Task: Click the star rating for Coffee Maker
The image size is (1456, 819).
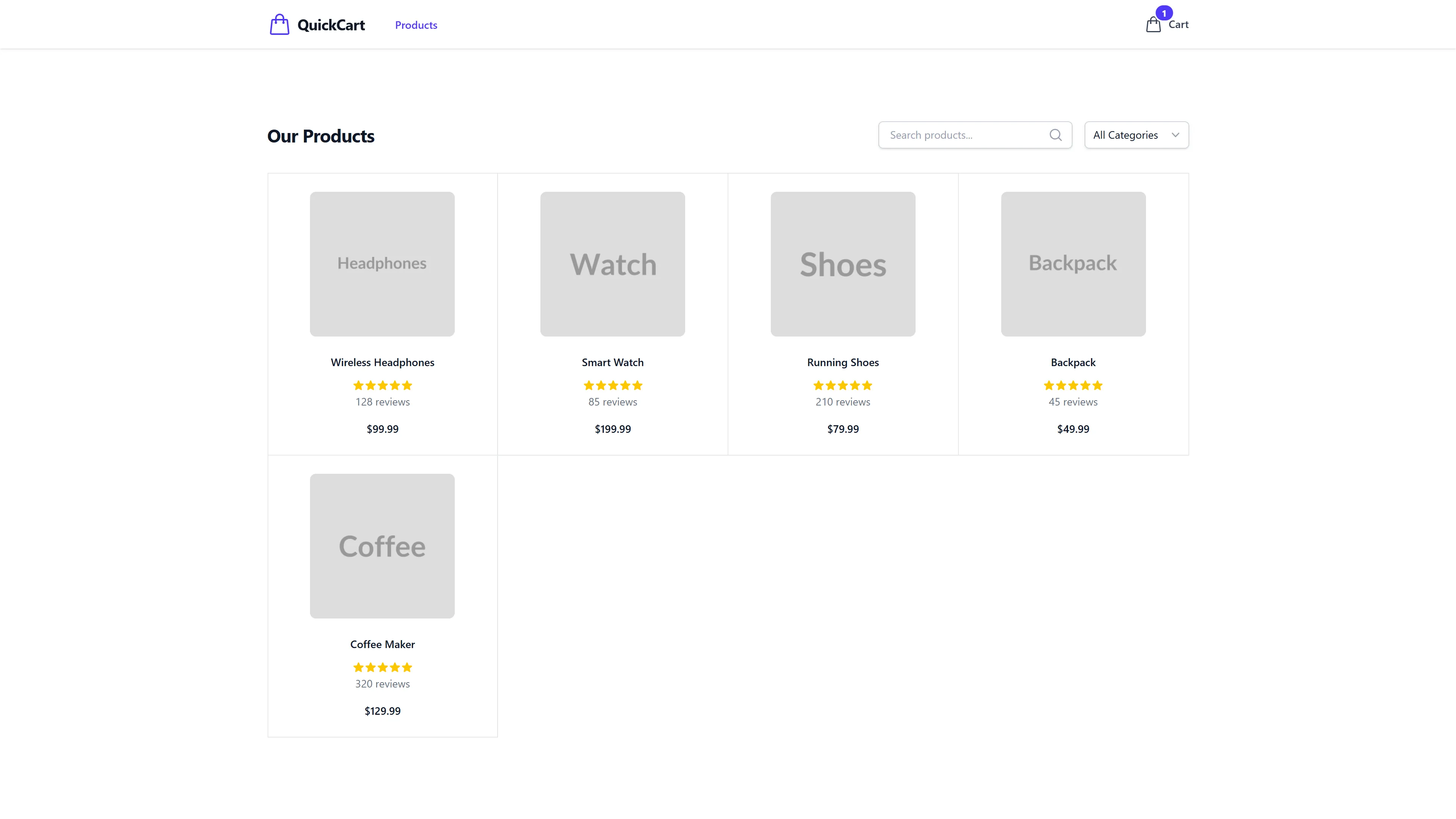Action: [x=382, y=667]
